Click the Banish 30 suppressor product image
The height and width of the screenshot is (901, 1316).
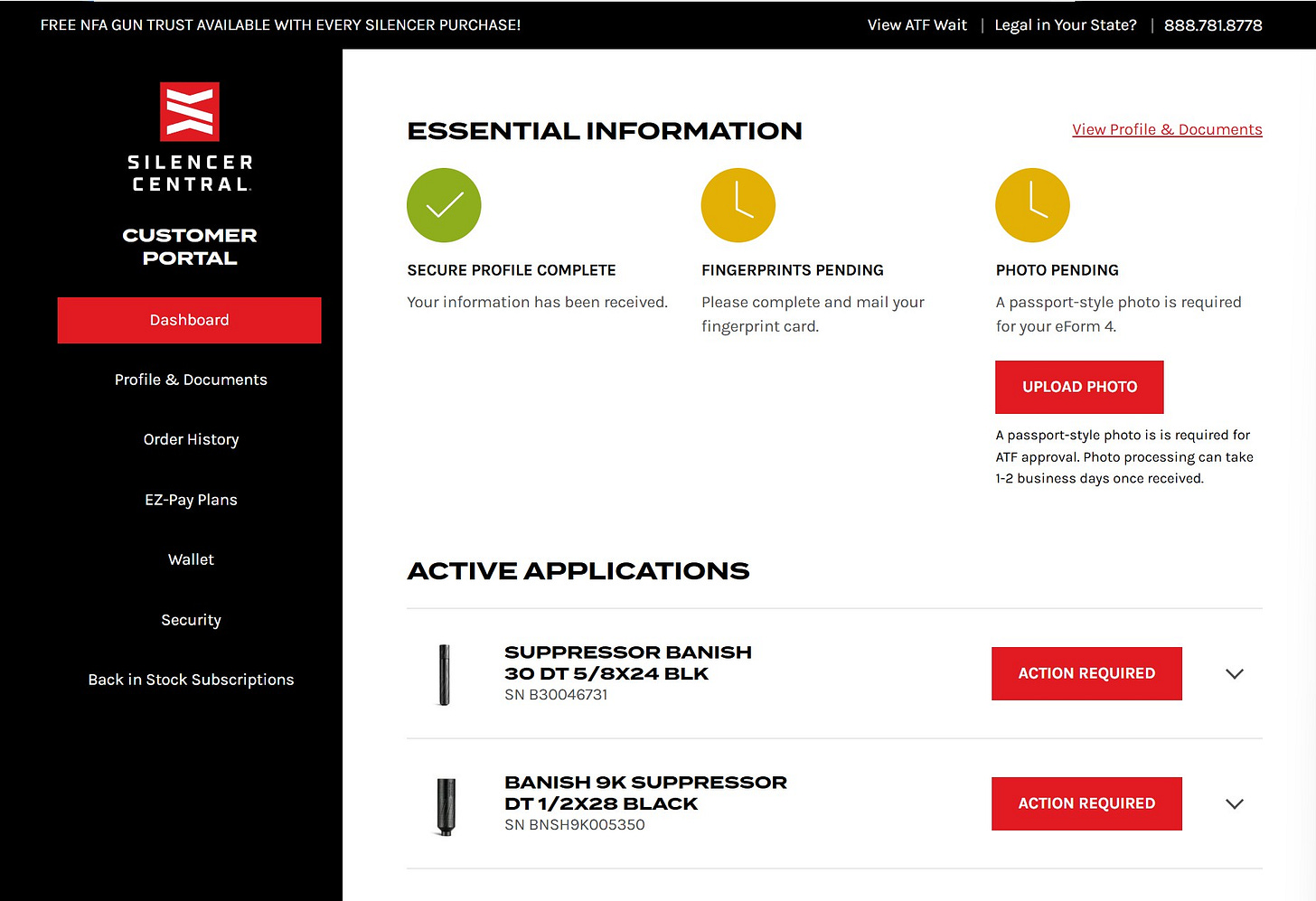pos(444,674)
